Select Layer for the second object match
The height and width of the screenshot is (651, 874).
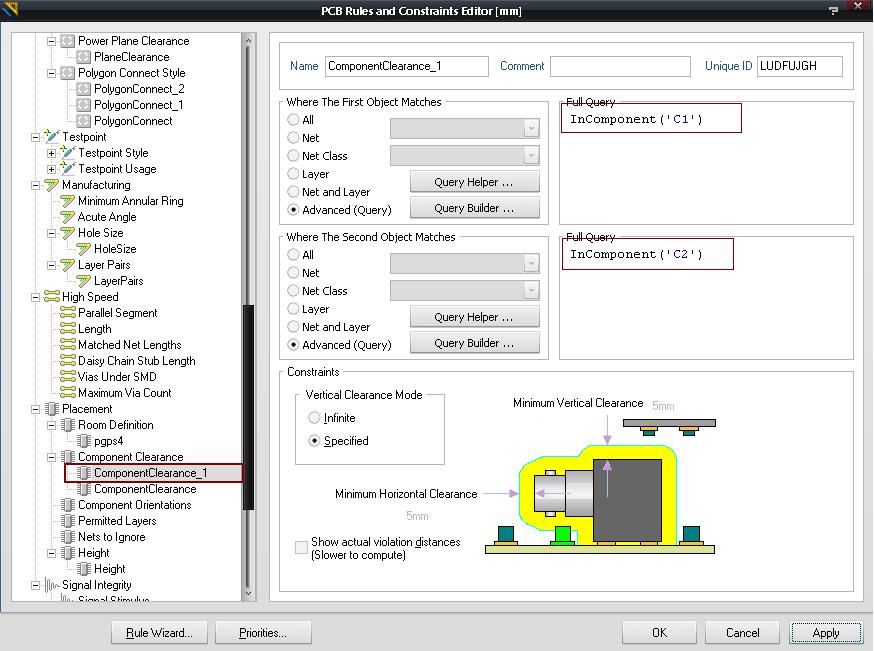point(293,308)
